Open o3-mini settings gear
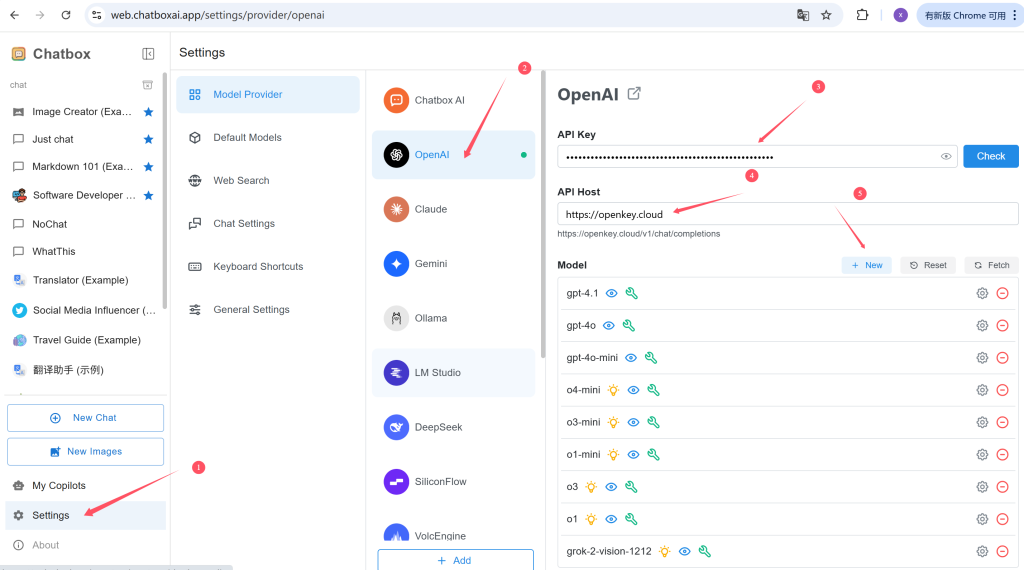Image resolution: width=1024 pixels, height=570 pixels. [982, 422]
